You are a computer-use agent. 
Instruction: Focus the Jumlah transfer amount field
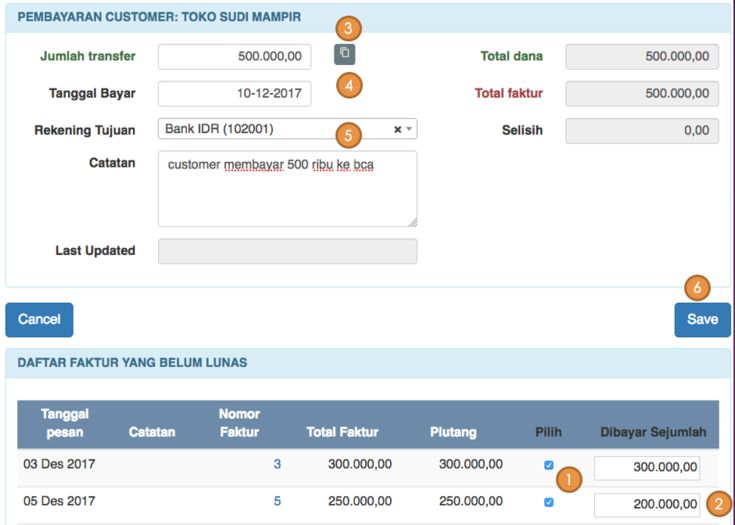point(234,57)
